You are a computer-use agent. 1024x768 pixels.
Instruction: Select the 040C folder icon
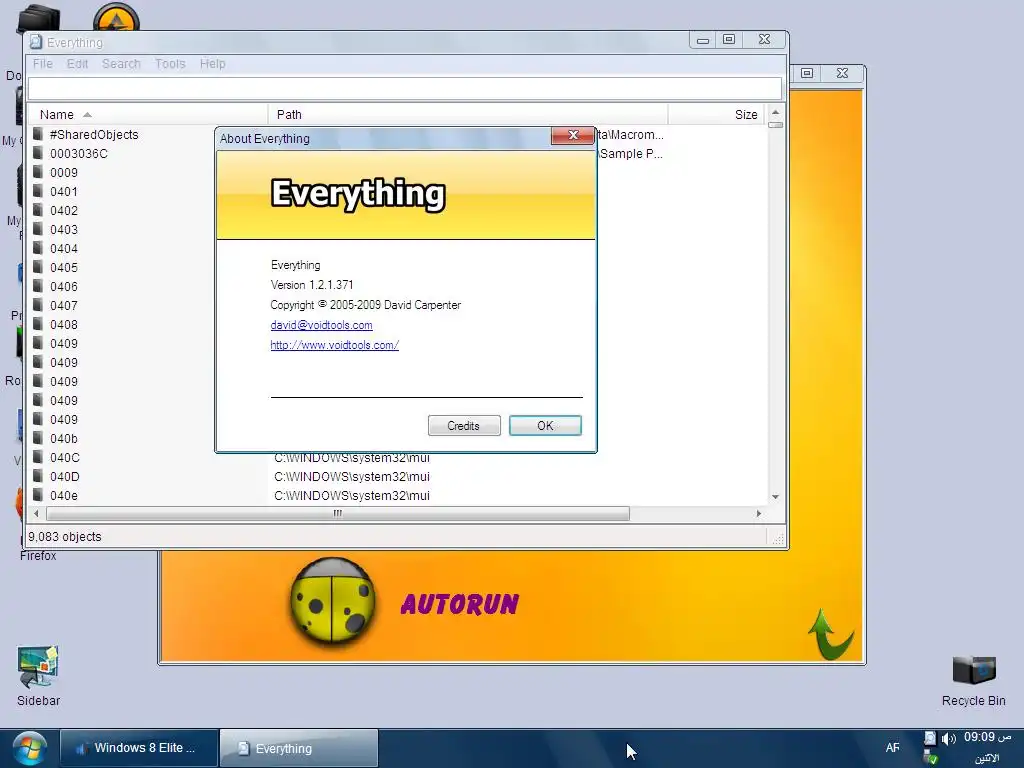click(x=38, y=457)
